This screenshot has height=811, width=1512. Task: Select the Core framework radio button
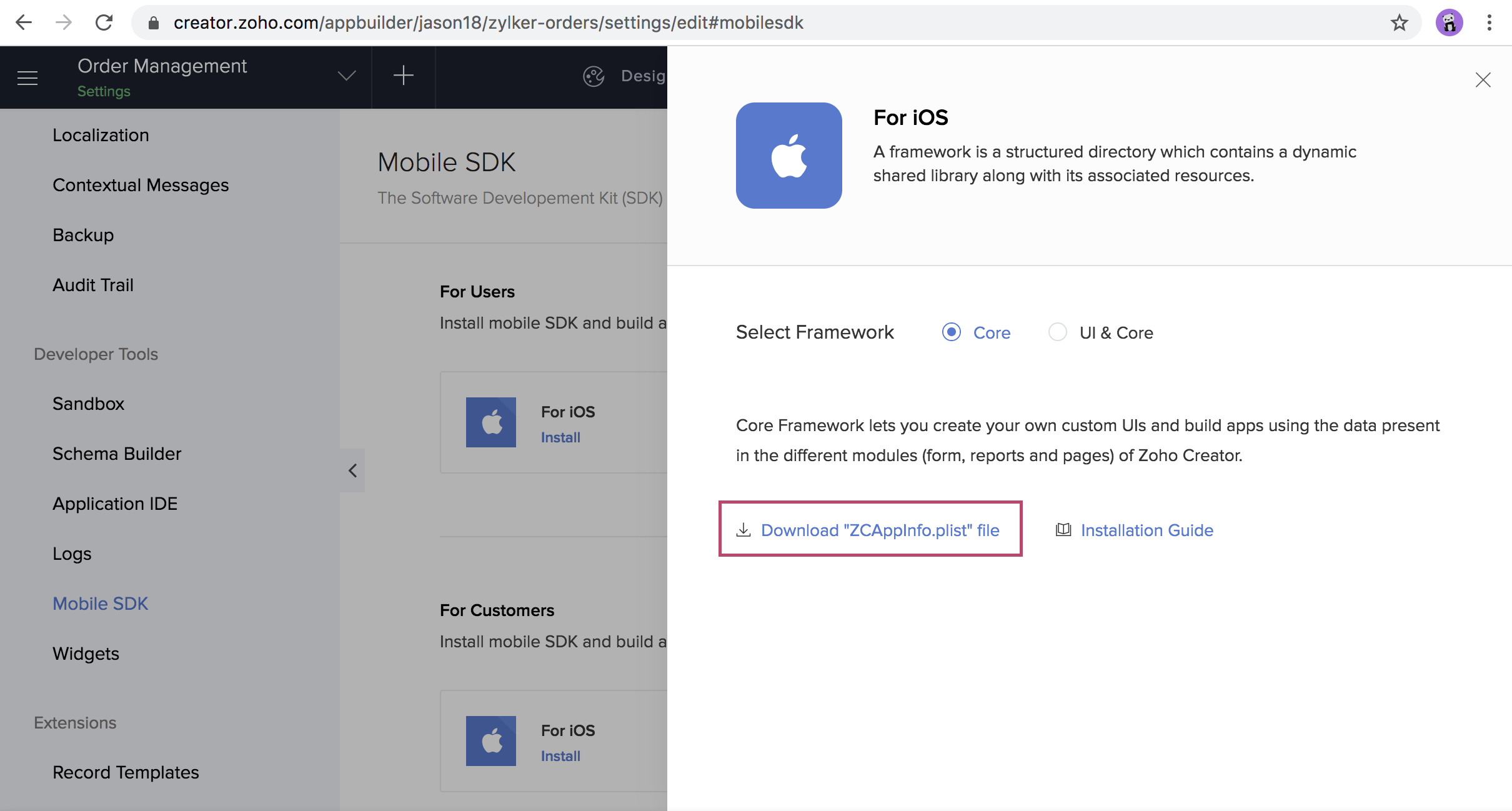(952, 332)
